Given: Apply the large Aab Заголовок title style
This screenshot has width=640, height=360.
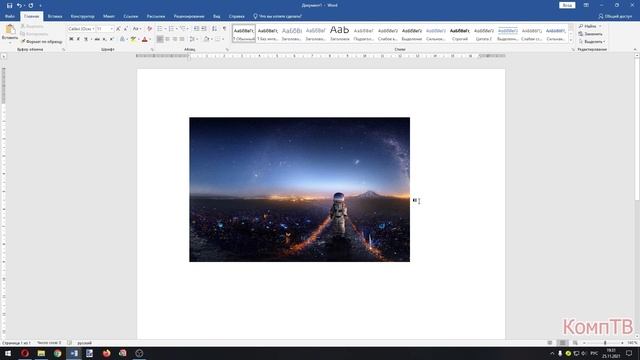Looking at the screenshot, I should [x=340, y=33].
